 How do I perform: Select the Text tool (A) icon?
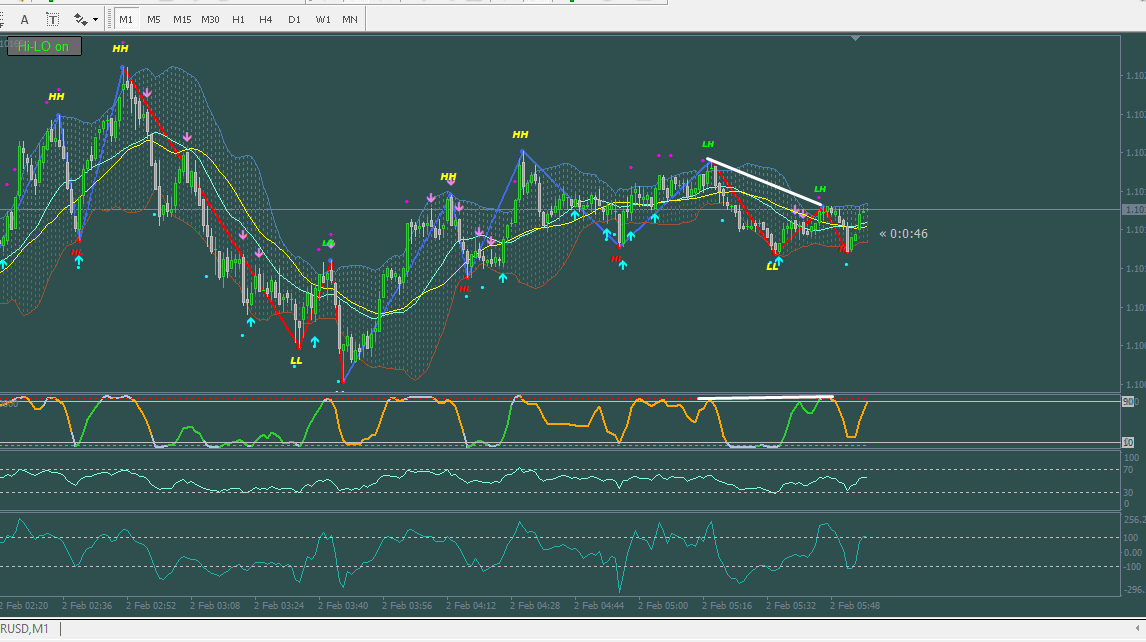[x=25, y=19]
